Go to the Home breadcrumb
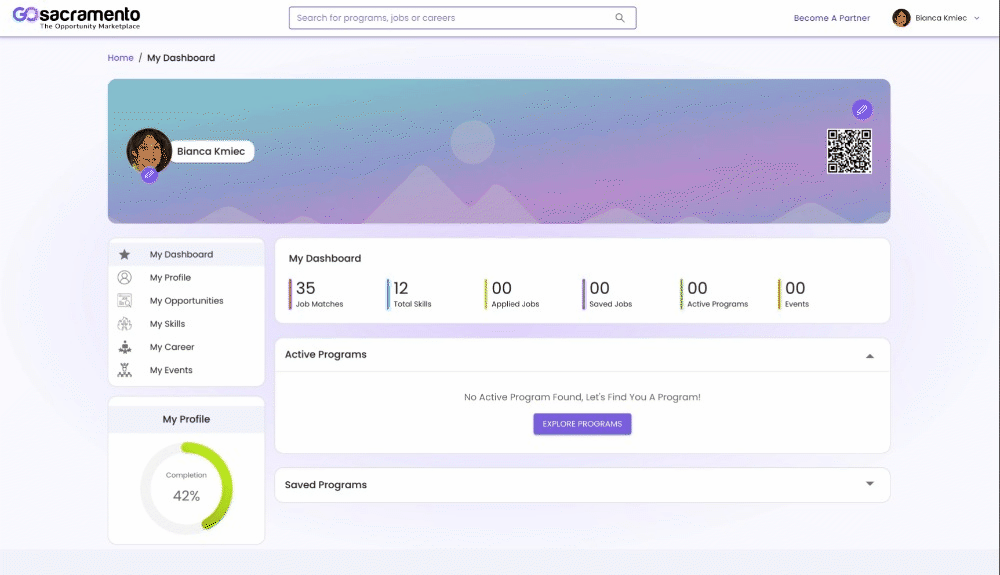This screenshot has width=1000, height=575. point(121,57)
